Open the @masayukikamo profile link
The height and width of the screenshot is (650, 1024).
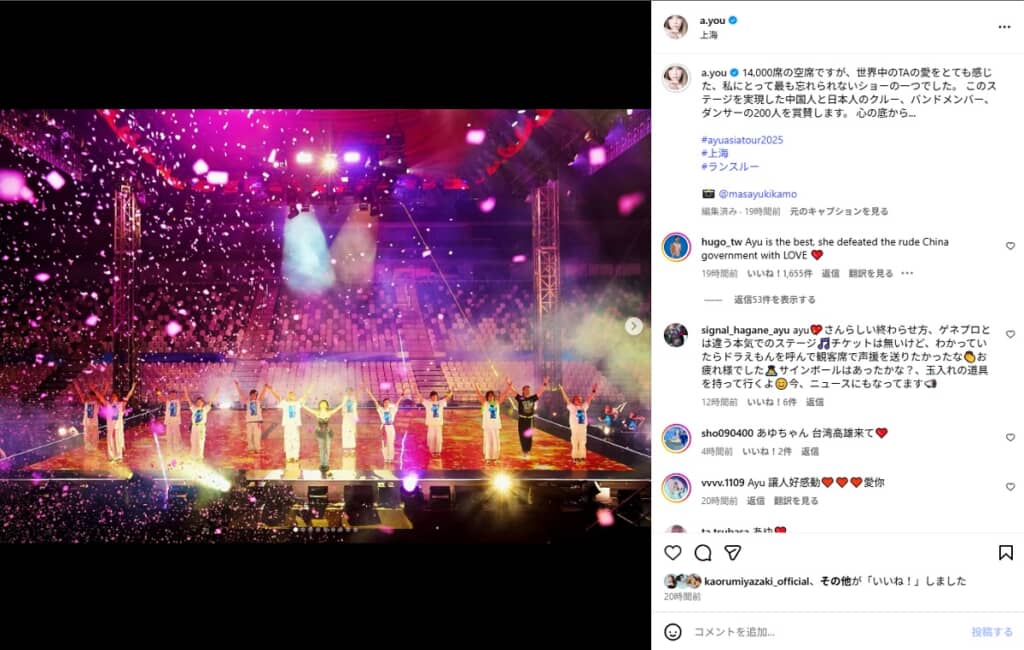point(758,194)
